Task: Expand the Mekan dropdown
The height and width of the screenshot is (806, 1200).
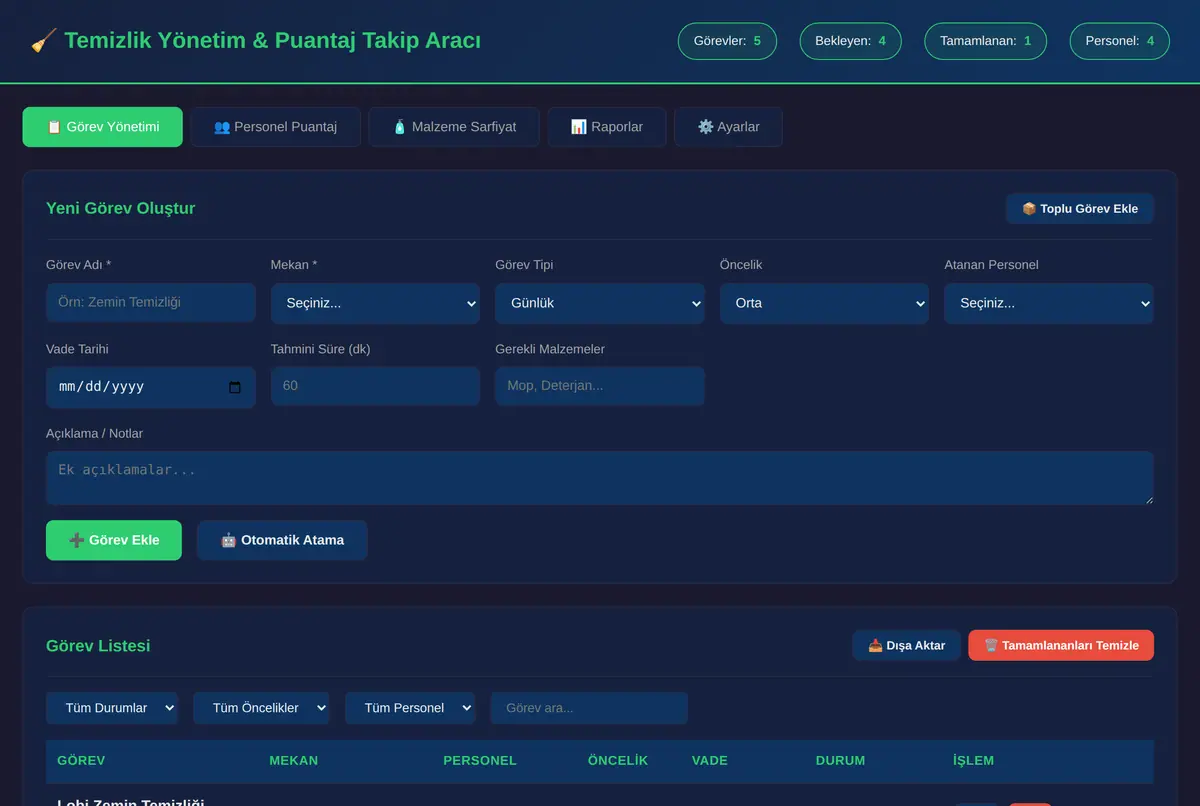Action: (375, 303)
